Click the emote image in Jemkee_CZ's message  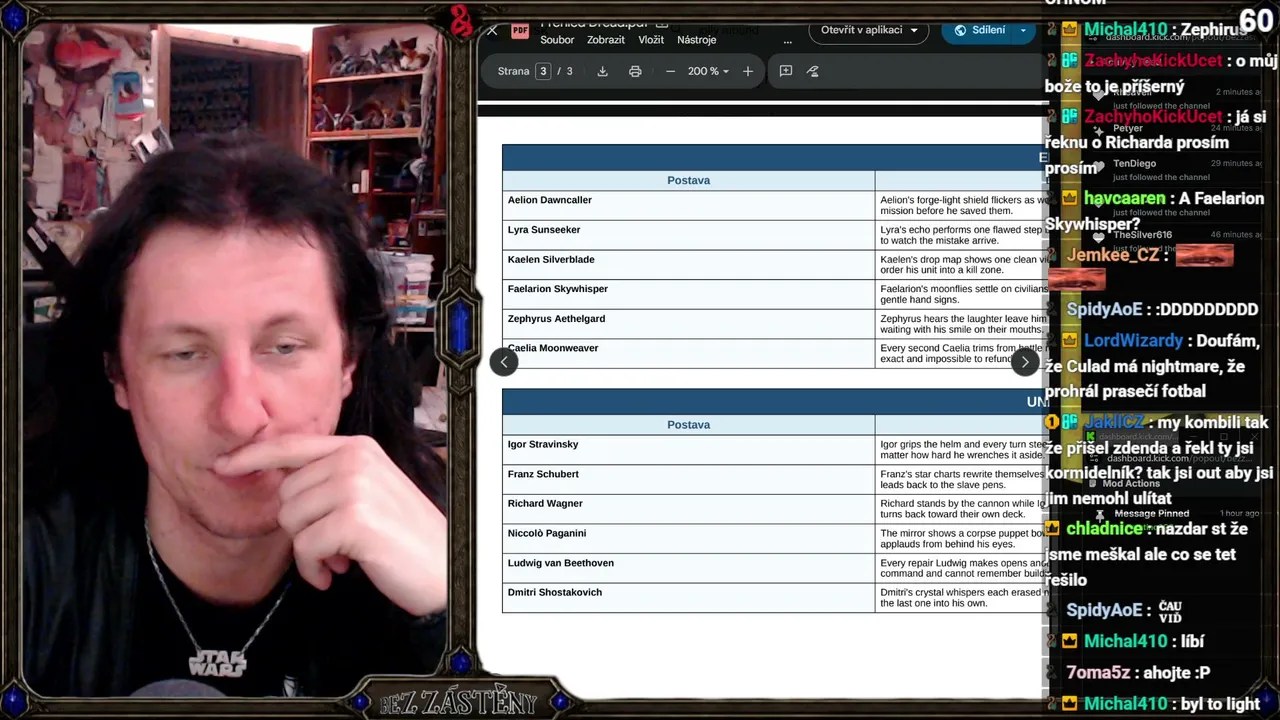tap(1204, 255)
